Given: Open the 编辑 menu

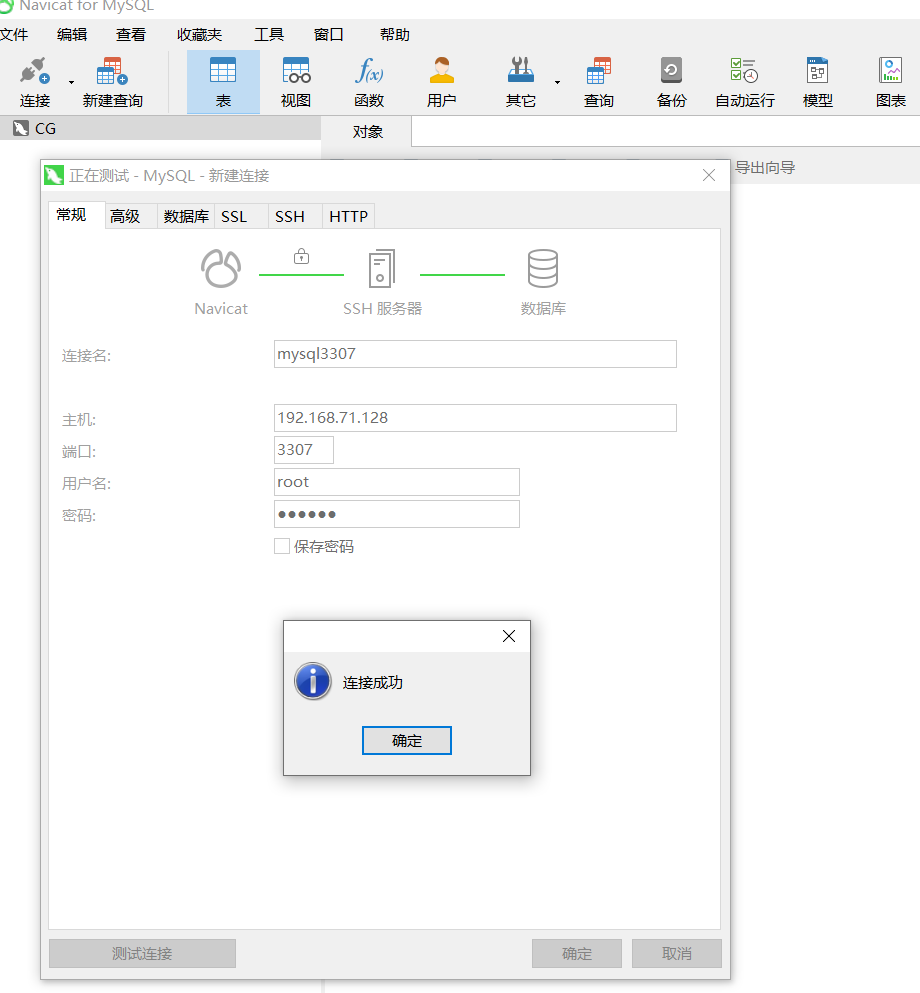Looking at the screenshot, I should pos(72,34).
